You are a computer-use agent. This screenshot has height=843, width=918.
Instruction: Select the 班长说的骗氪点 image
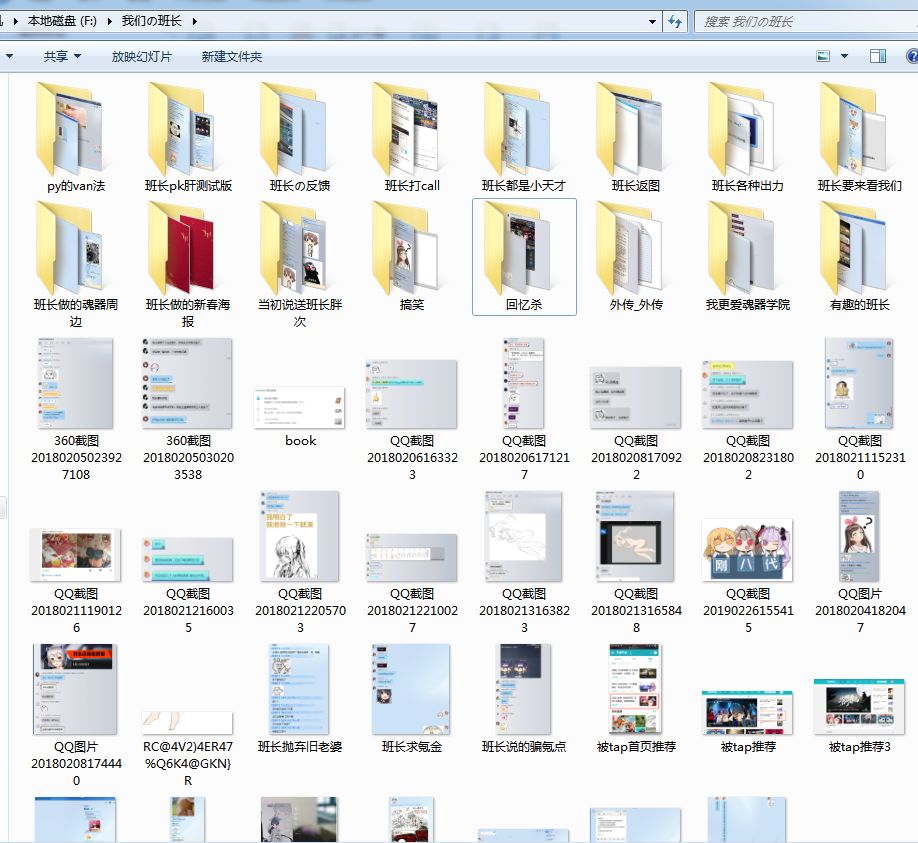point(524,700)
